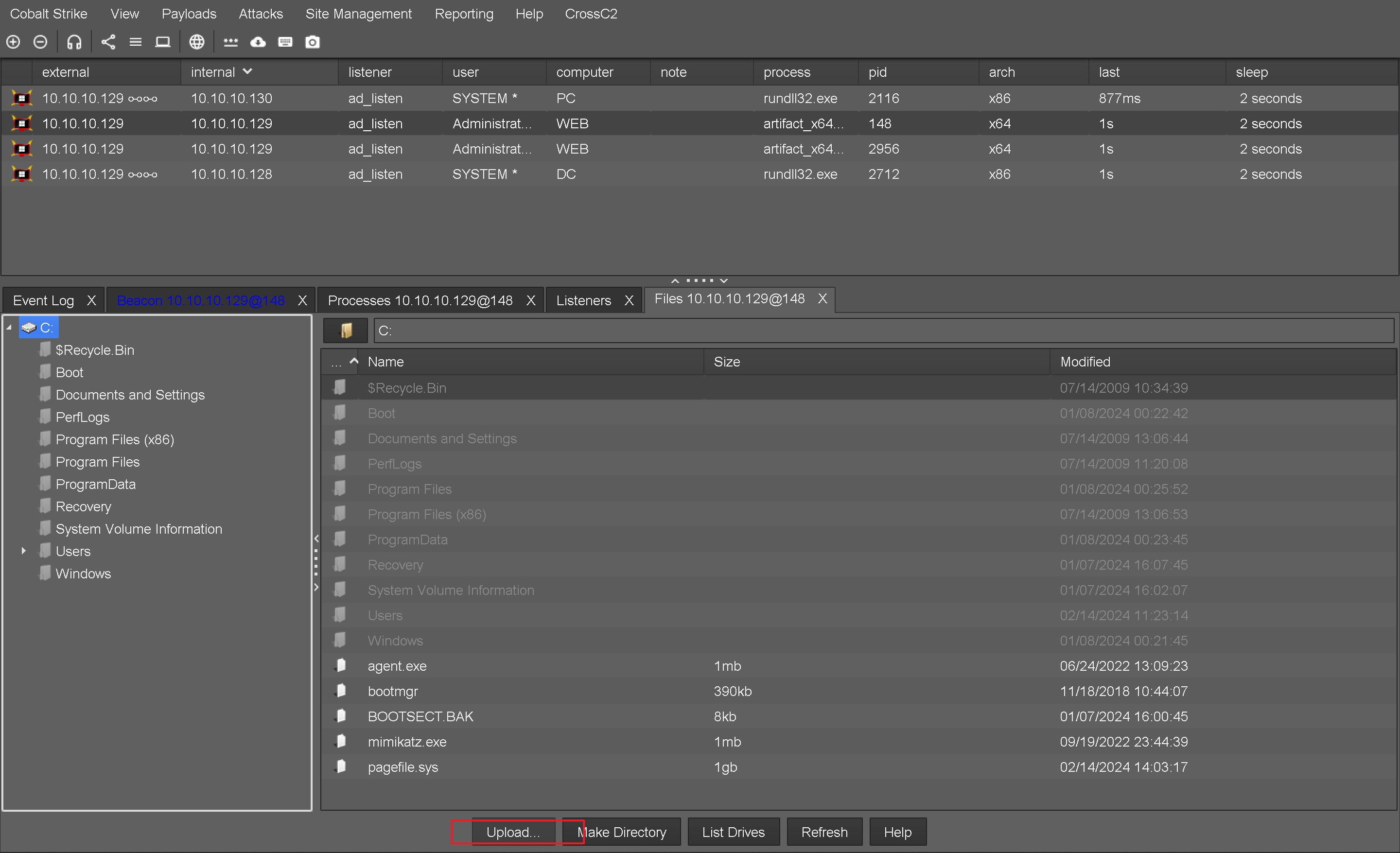The width and height of the screenshot is (1400, 853).
Task: Open targets view with the laptop icon
Action: [x=162, y=42]
